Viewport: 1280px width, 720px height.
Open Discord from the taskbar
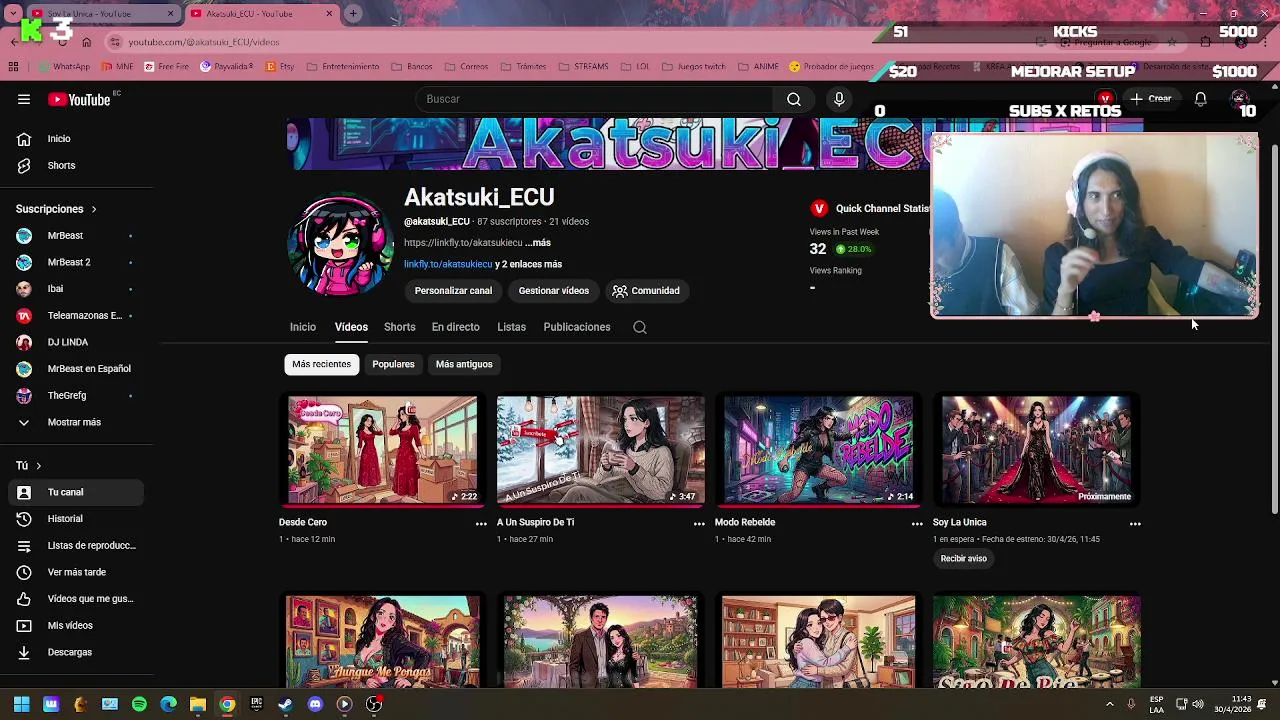pos(315,704)
